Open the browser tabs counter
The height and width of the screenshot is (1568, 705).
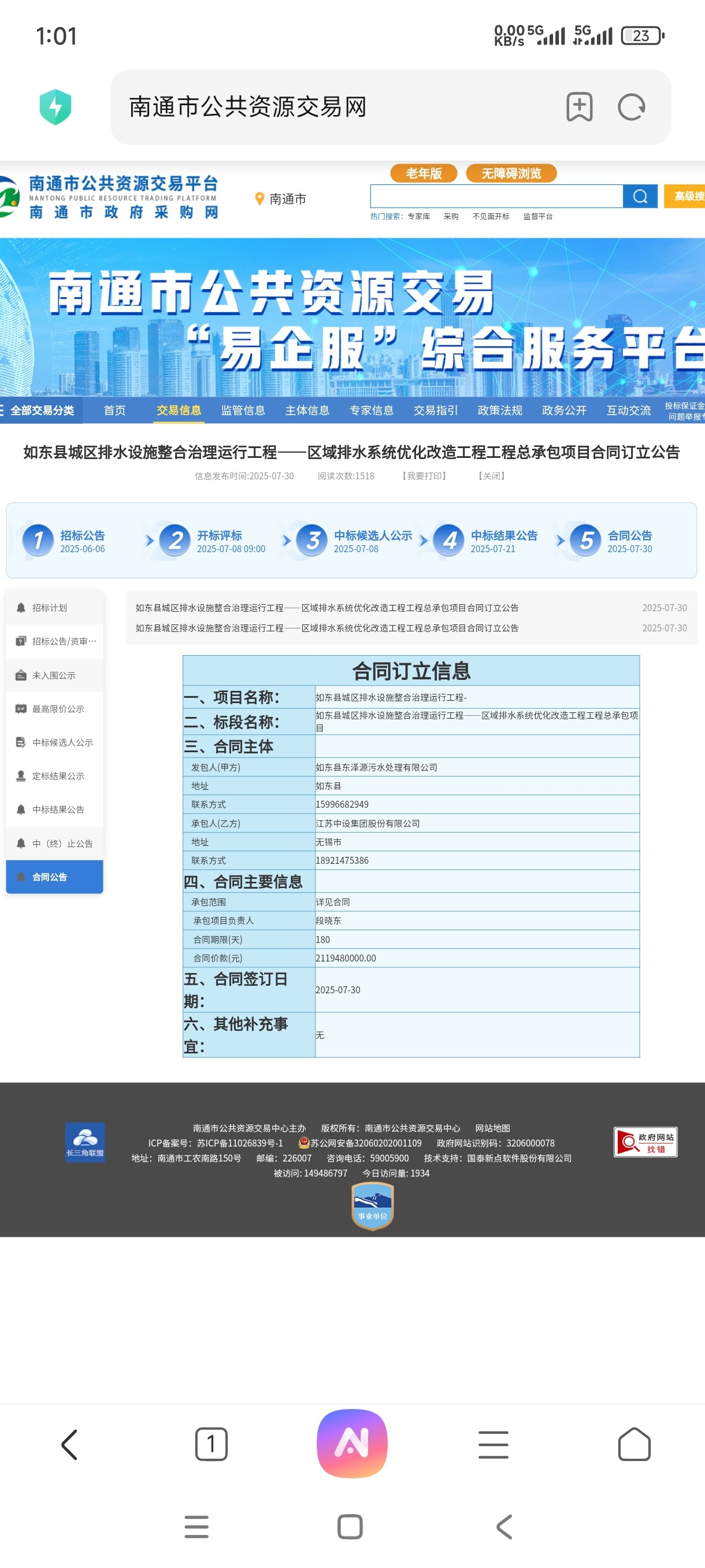tap(211, 1444)
